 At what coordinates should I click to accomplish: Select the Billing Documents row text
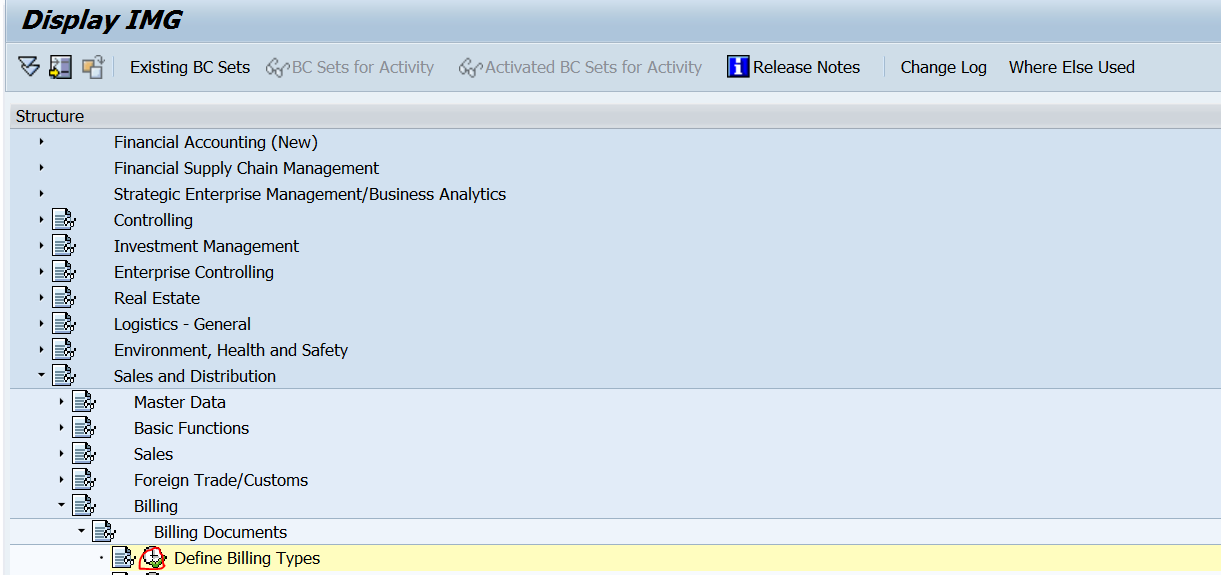coord(220,532)
